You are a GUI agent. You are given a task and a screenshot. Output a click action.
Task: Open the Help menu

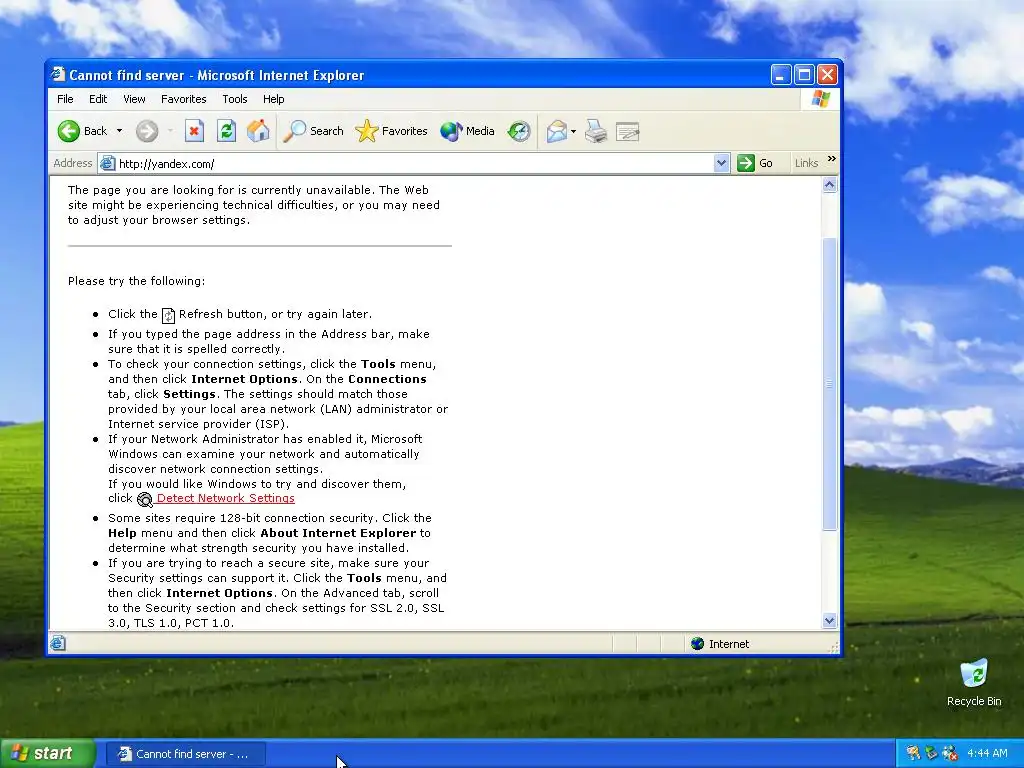(x=274, y=99)
